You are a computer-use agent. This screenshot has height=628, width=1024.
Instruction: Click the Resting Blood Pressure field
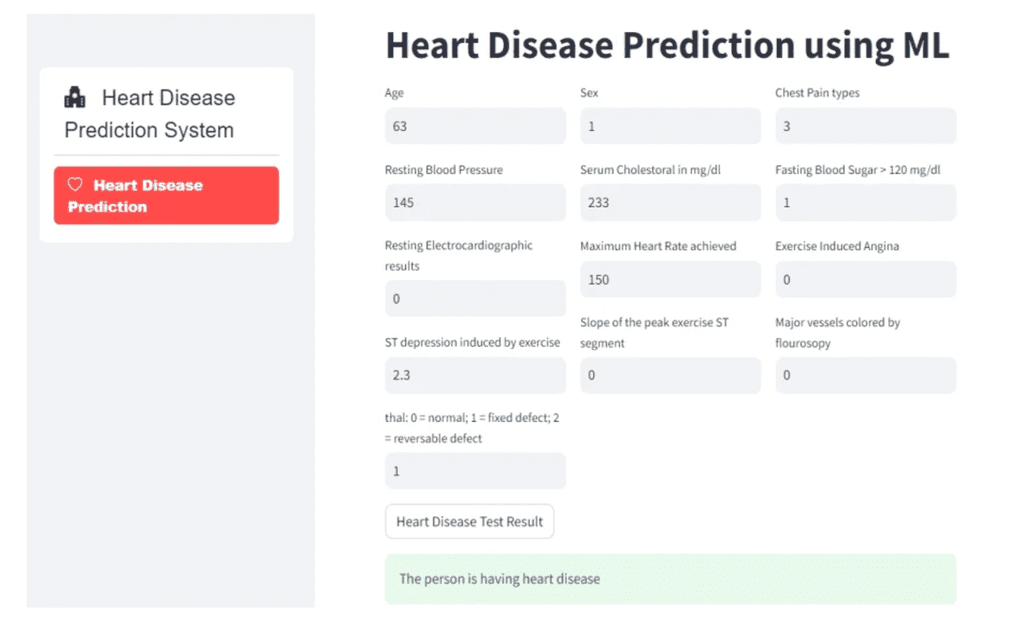point(475,202)
